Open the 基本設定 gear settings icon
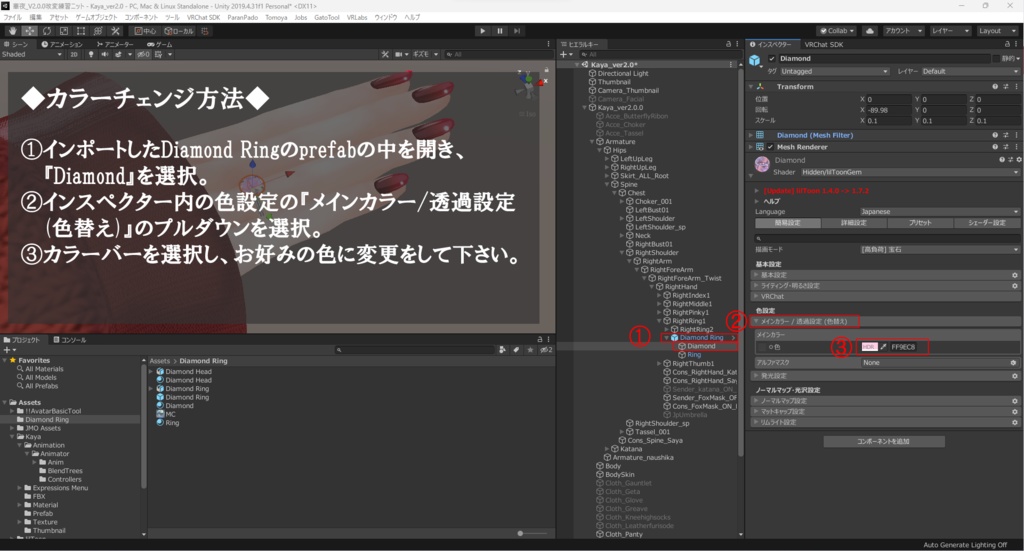The image size is (1024, 551). pyautogui.click(x=1014, y=276)
